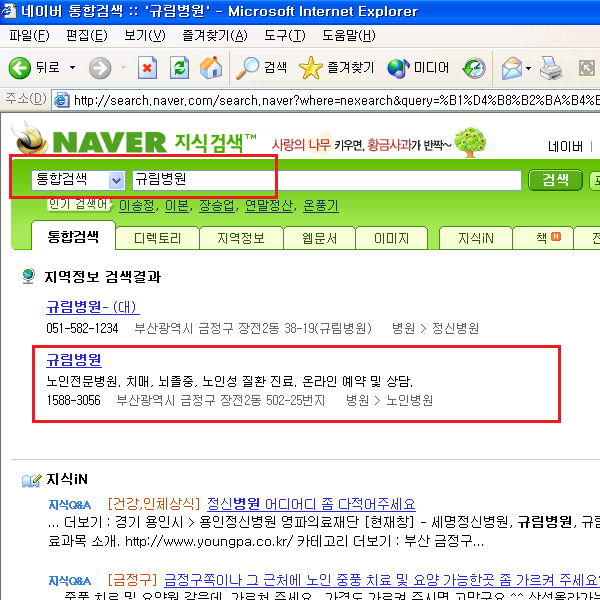Switch to the 지역정보 tab

[240, 239]
